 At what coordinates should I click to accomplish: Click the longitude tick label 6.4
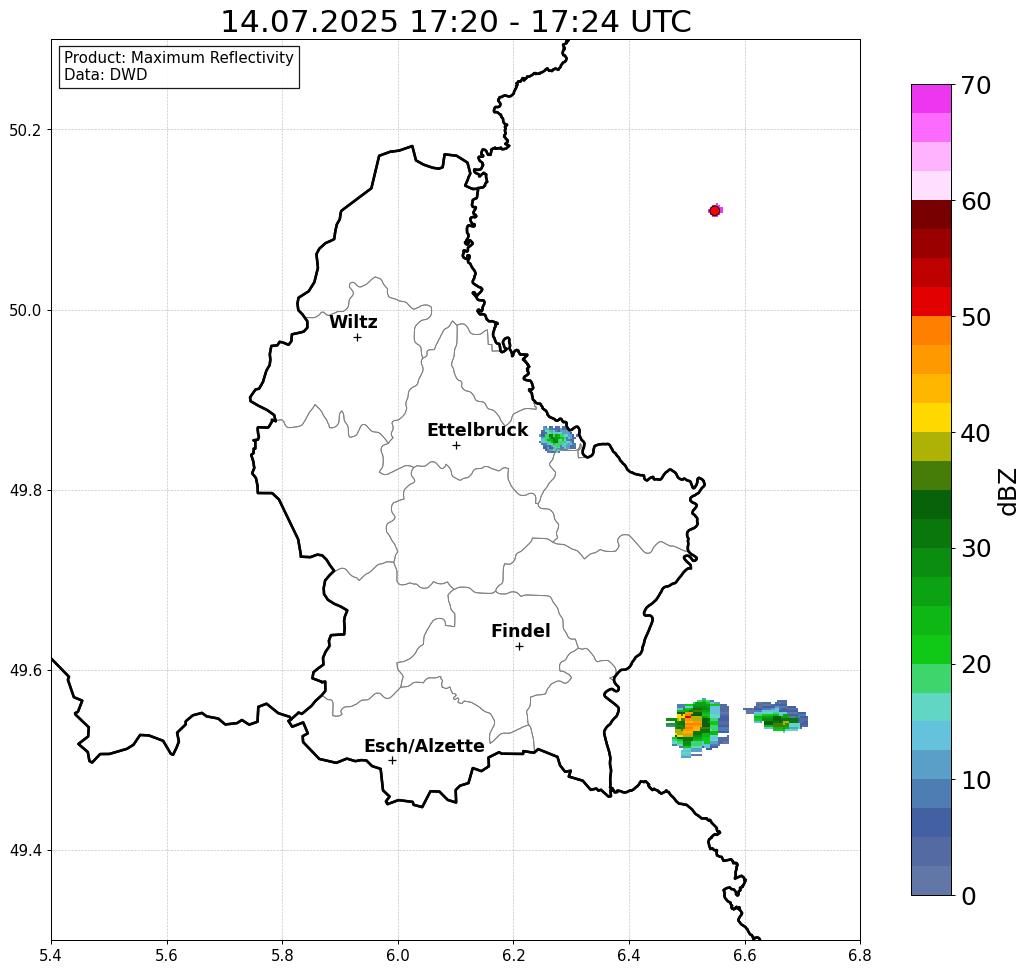[x=629, y=956]
